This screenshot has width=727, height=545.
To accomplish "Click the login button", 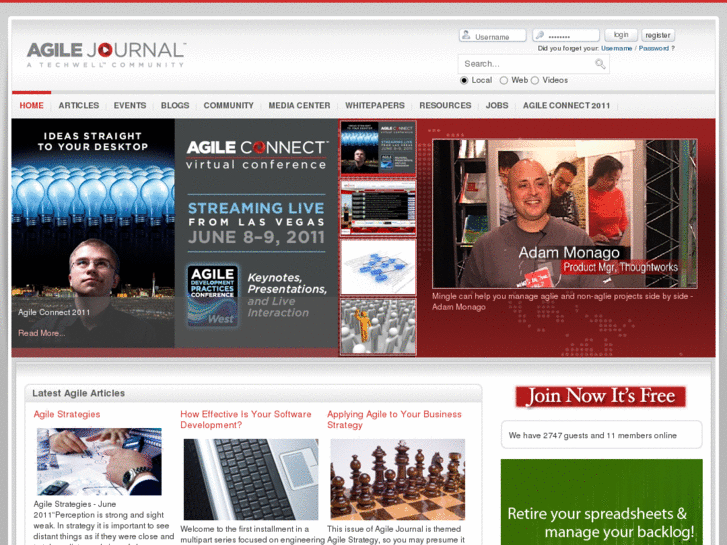I will [x=621, y=35].
